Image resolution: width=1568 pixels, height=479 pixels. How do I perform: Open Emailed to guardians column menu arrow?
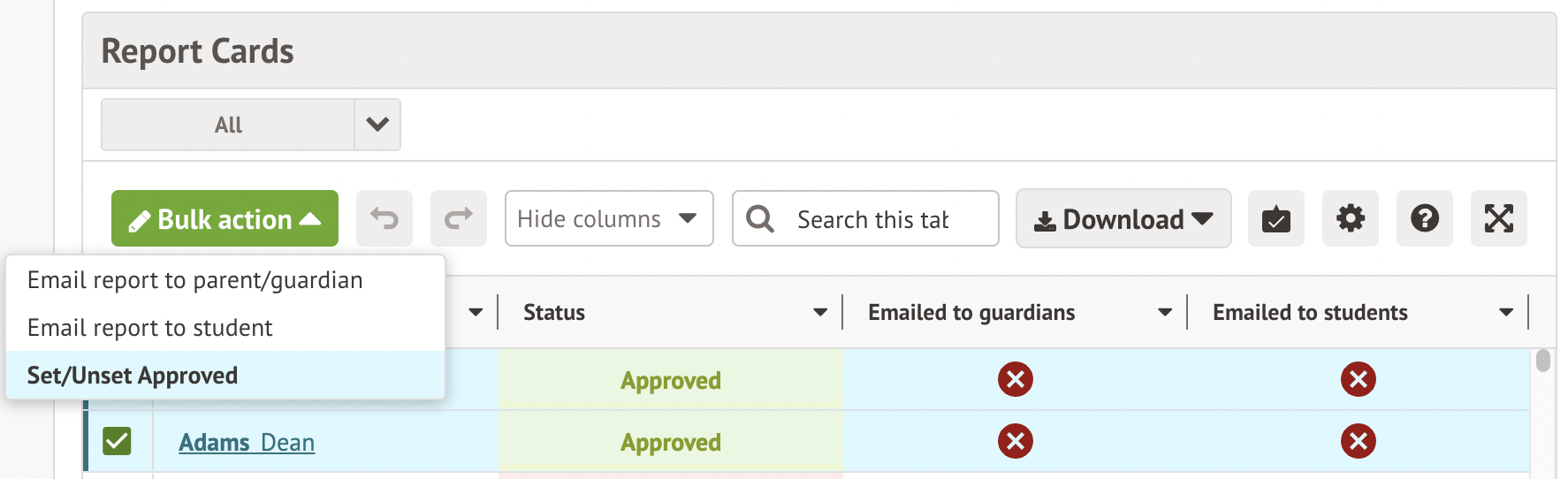tap(1165, 312)
